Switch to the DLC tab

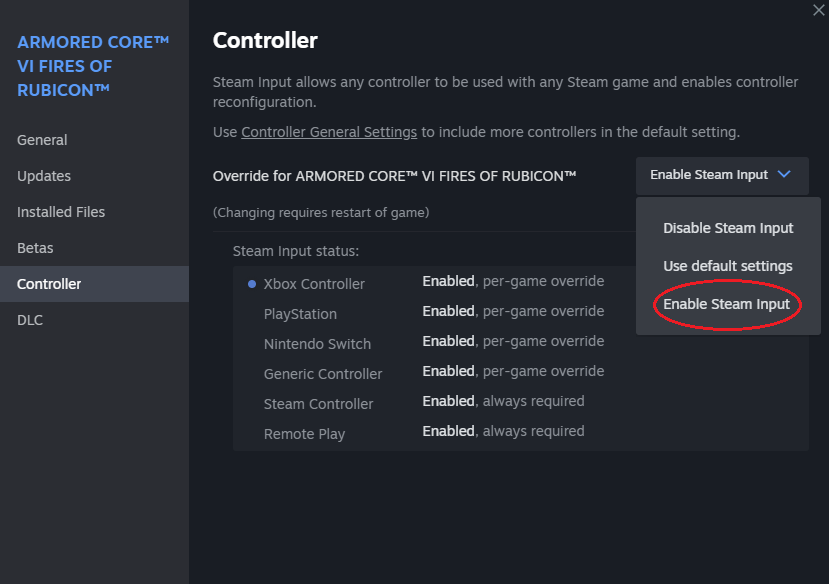point(30,320)
